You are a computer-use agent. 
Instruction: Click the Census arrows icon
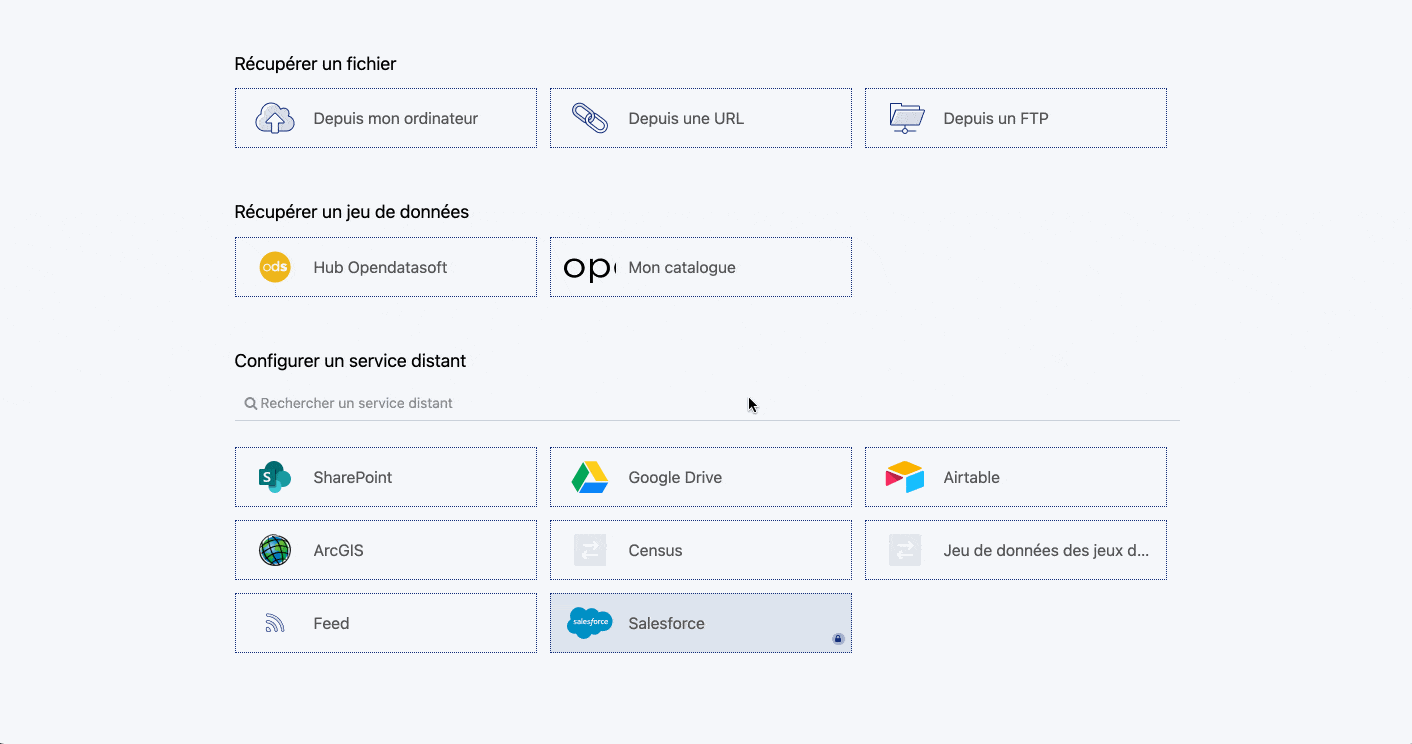pos(590,550)
